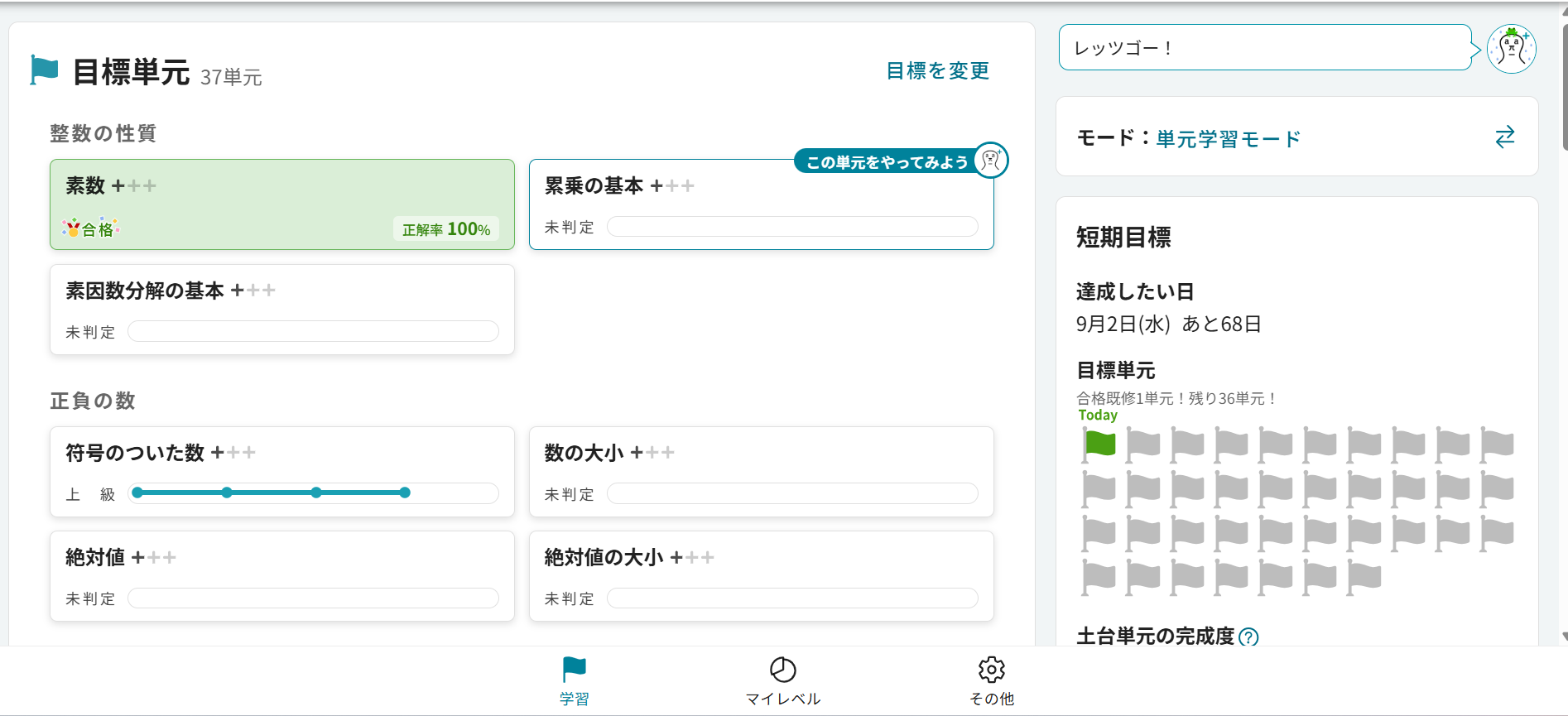Image resolution: width=1568 pixels, height=716 pixels.
Task: Click the 達成したい日 label
Action: 1135,291
